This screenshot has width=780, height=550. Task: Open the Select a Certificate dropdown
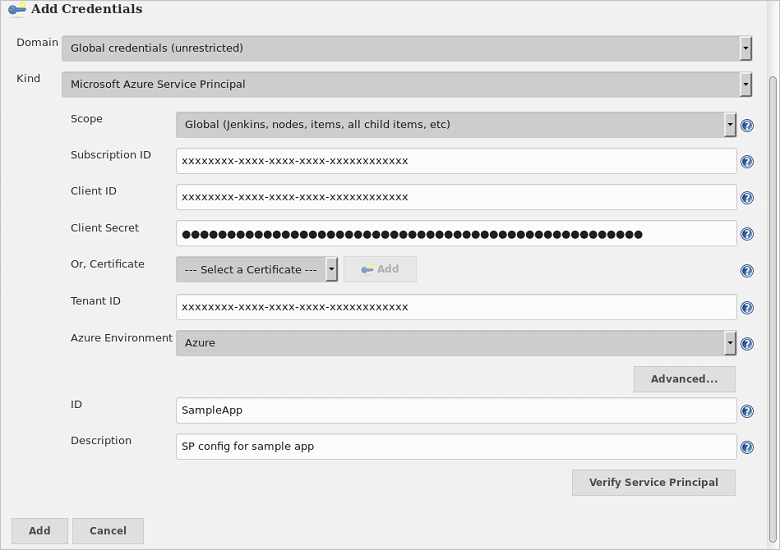(257, 270)
